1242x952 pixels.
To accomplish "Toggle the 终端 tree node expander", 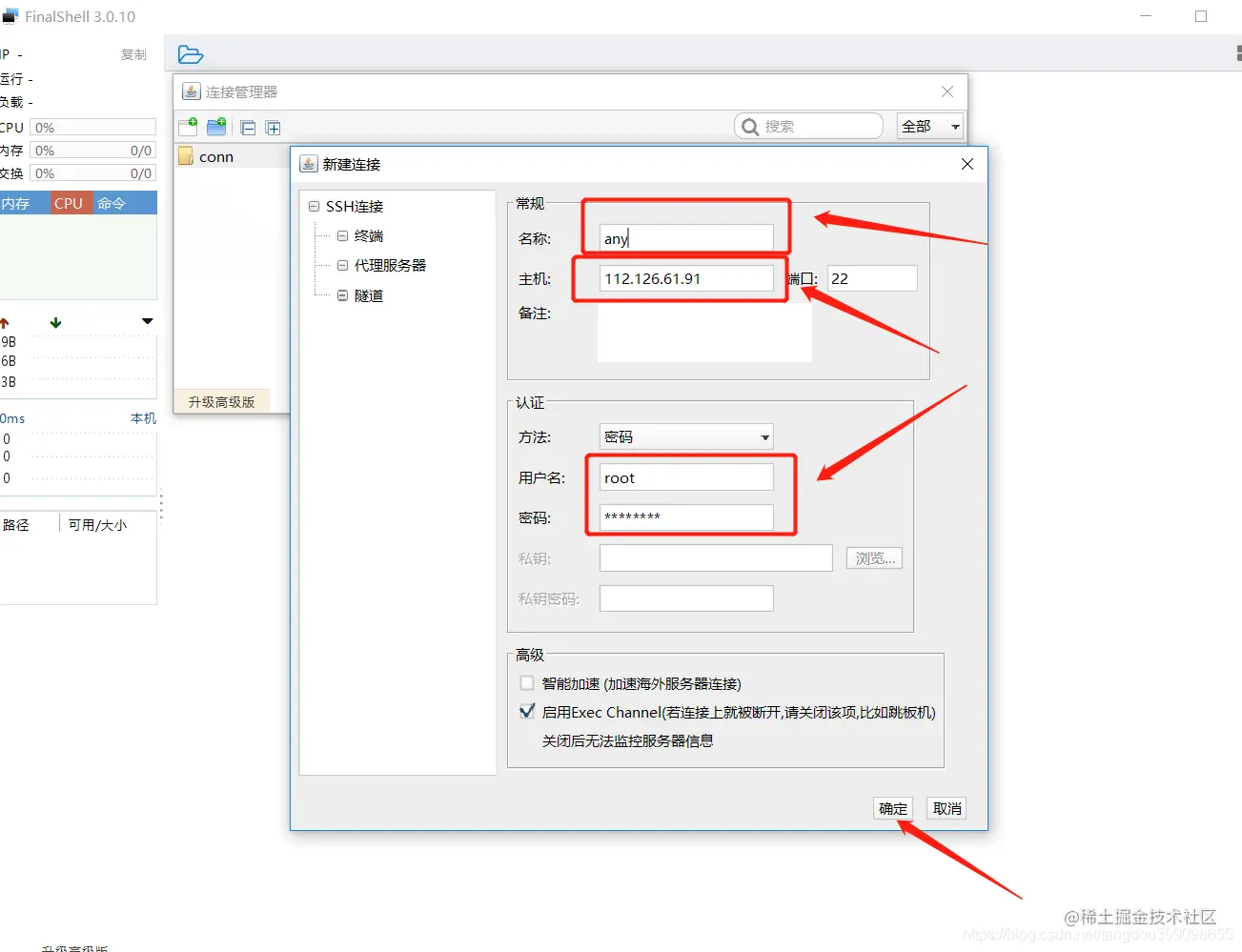I will 342,235.
